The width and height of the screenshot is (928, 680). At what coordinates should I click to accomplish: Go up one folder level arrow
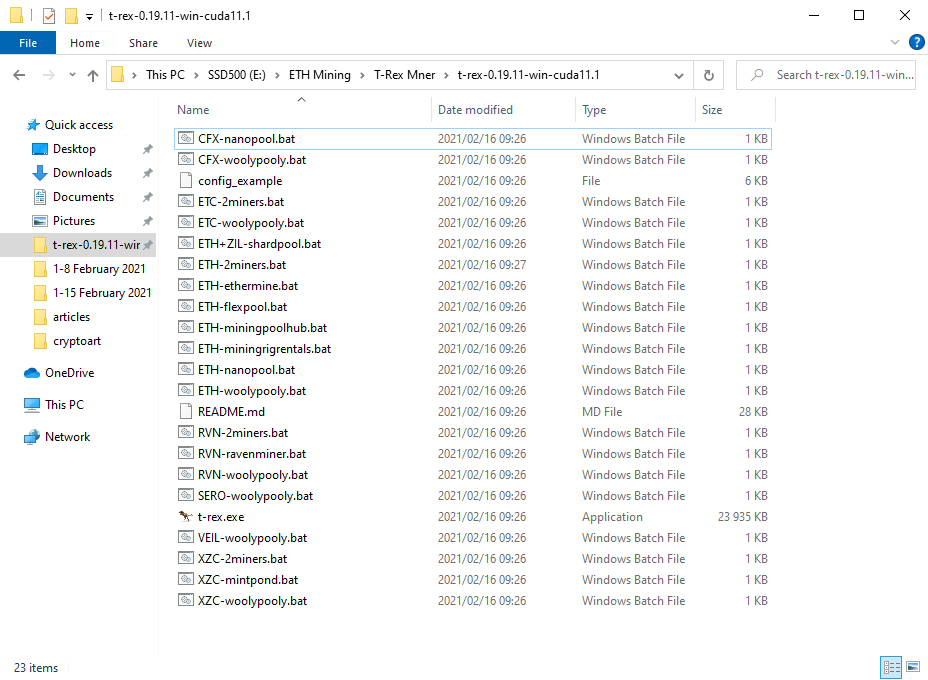93,75
